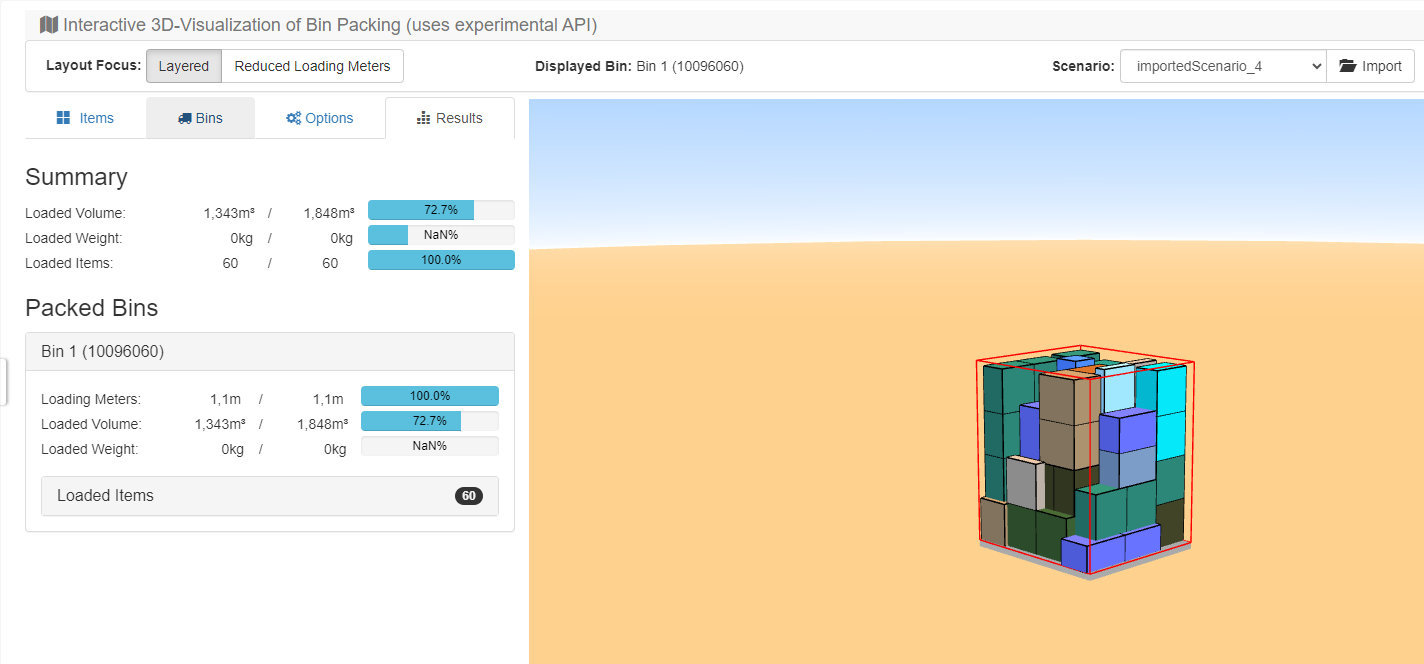Click the side panel handle at left edge
The width and height of the screenshot is (1424, 664).
coord(4,382)
